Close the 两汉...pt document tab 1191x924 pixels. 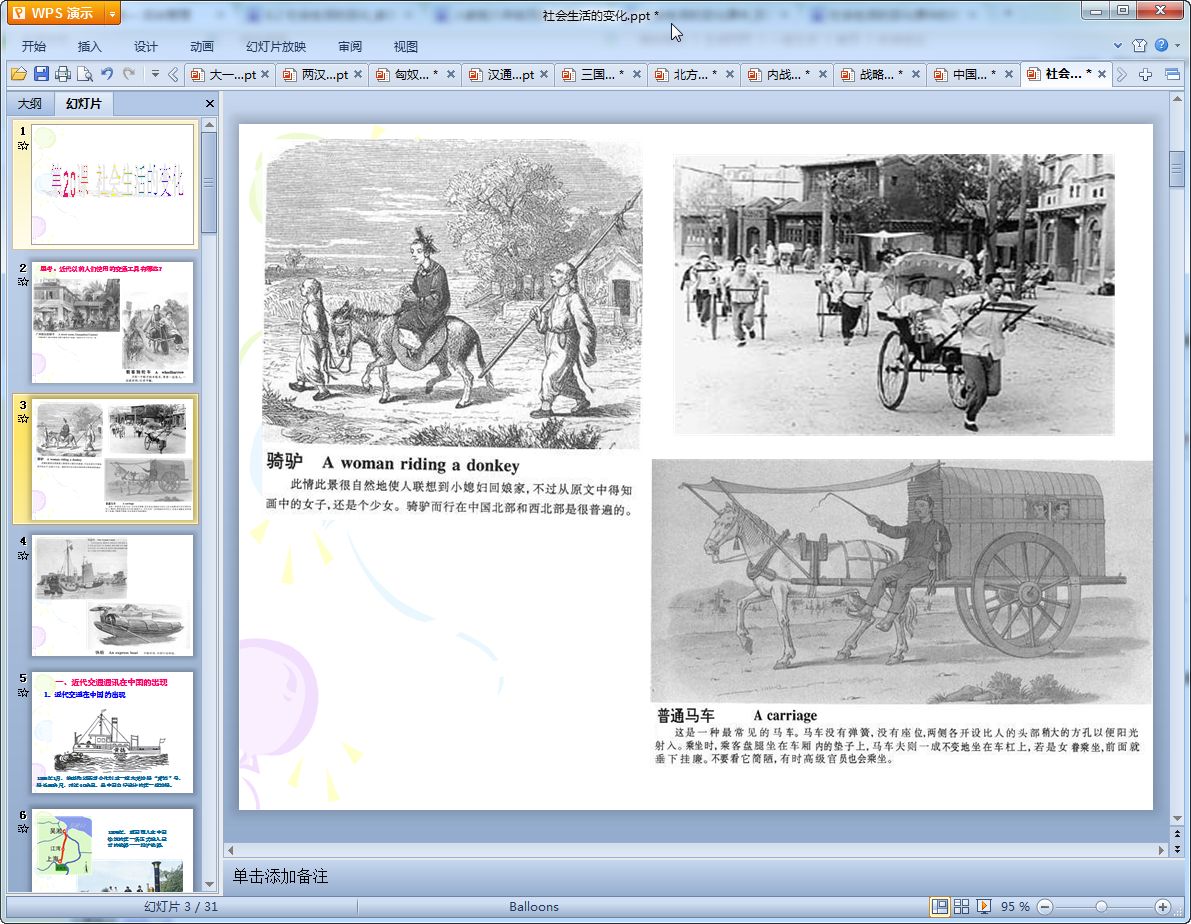click(x=358, y=74)
